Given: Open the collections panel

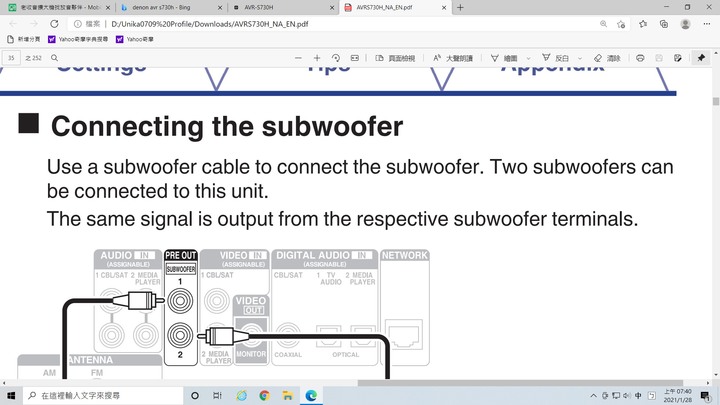Looking at the screenshot, I should 664,24.
